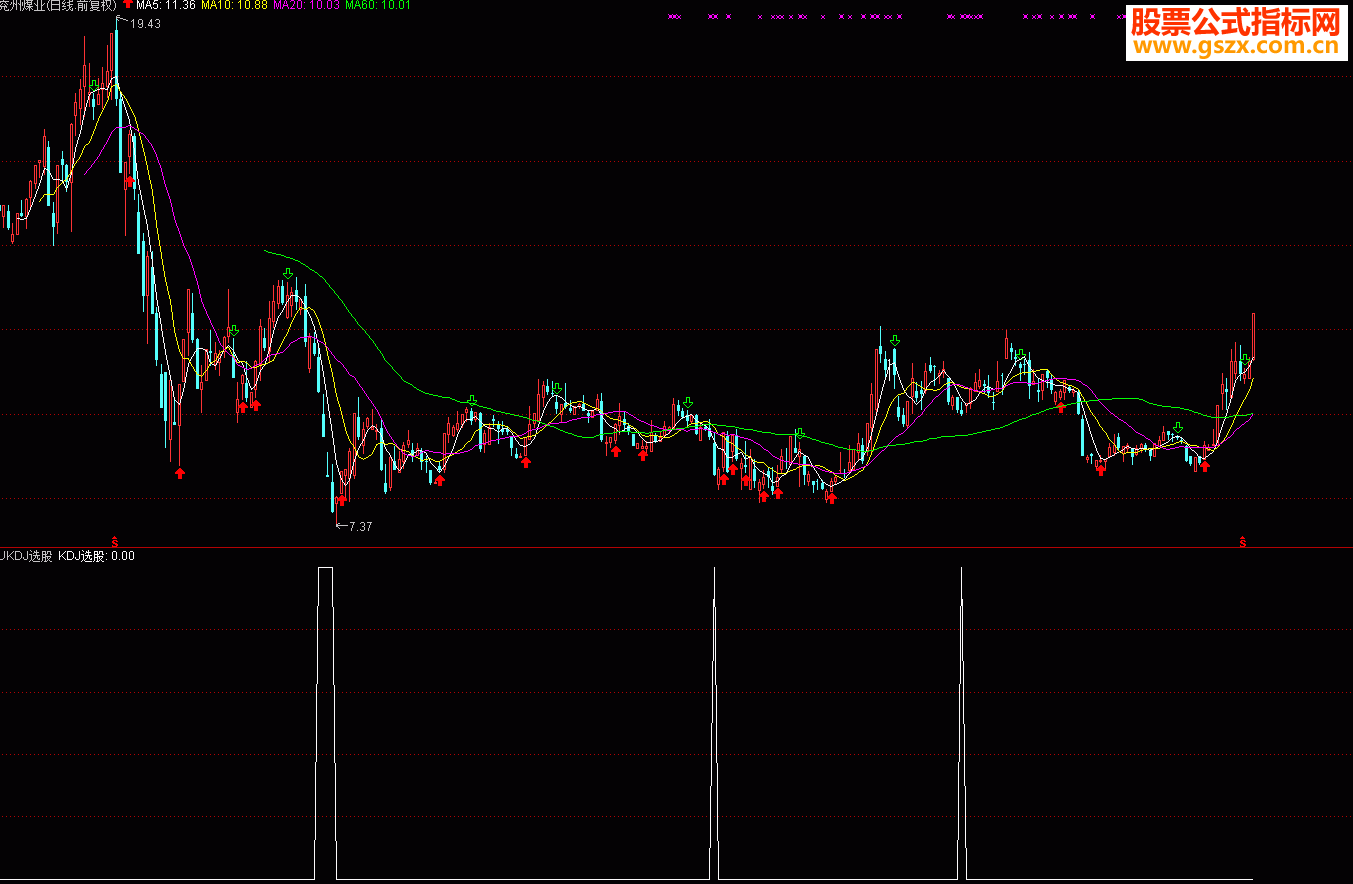The height and width of the screenshot is (884, 1353).
Task: Select the magenta MA20: 10.03 label
Action: [306, 6]
